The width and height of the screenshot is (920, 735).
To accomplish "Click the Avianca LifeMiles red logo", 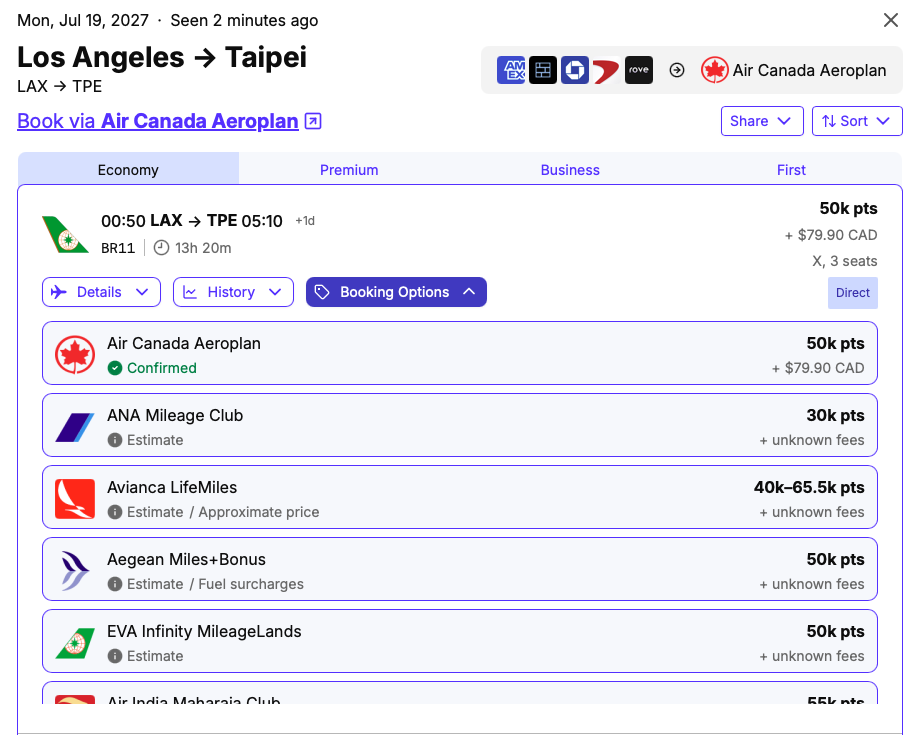I will click(x=75, y=499).
